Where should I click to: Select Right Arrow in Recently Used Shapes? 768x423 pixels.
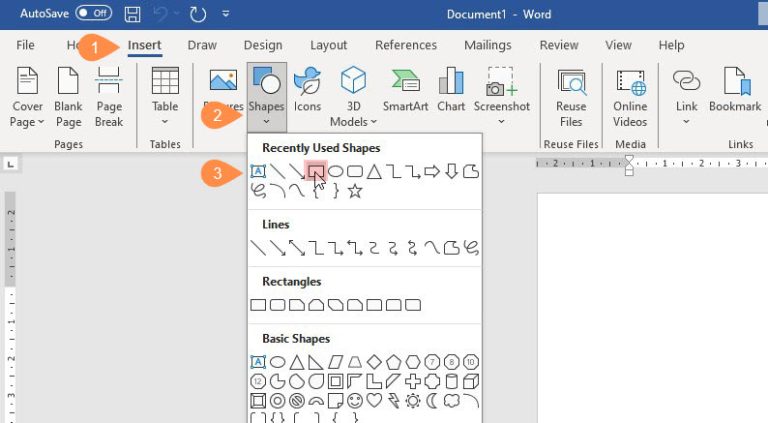tap(432, 171)
